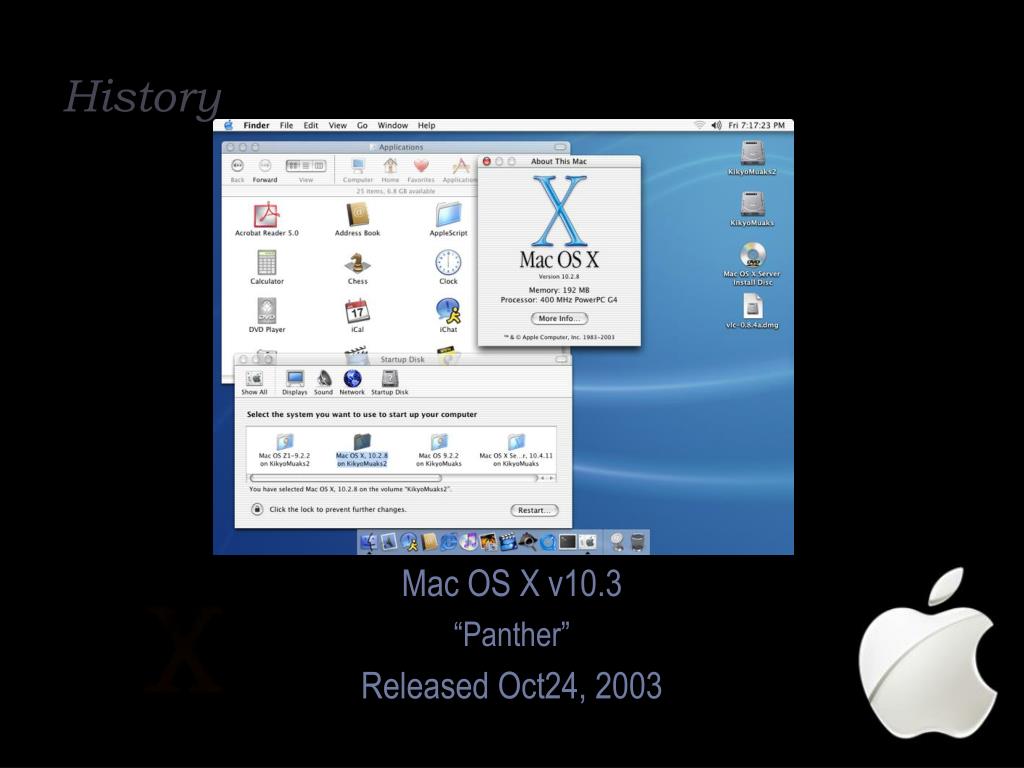Launch iMovie from the Dock
1024x768 pixels.
click(x=508, y=541)
